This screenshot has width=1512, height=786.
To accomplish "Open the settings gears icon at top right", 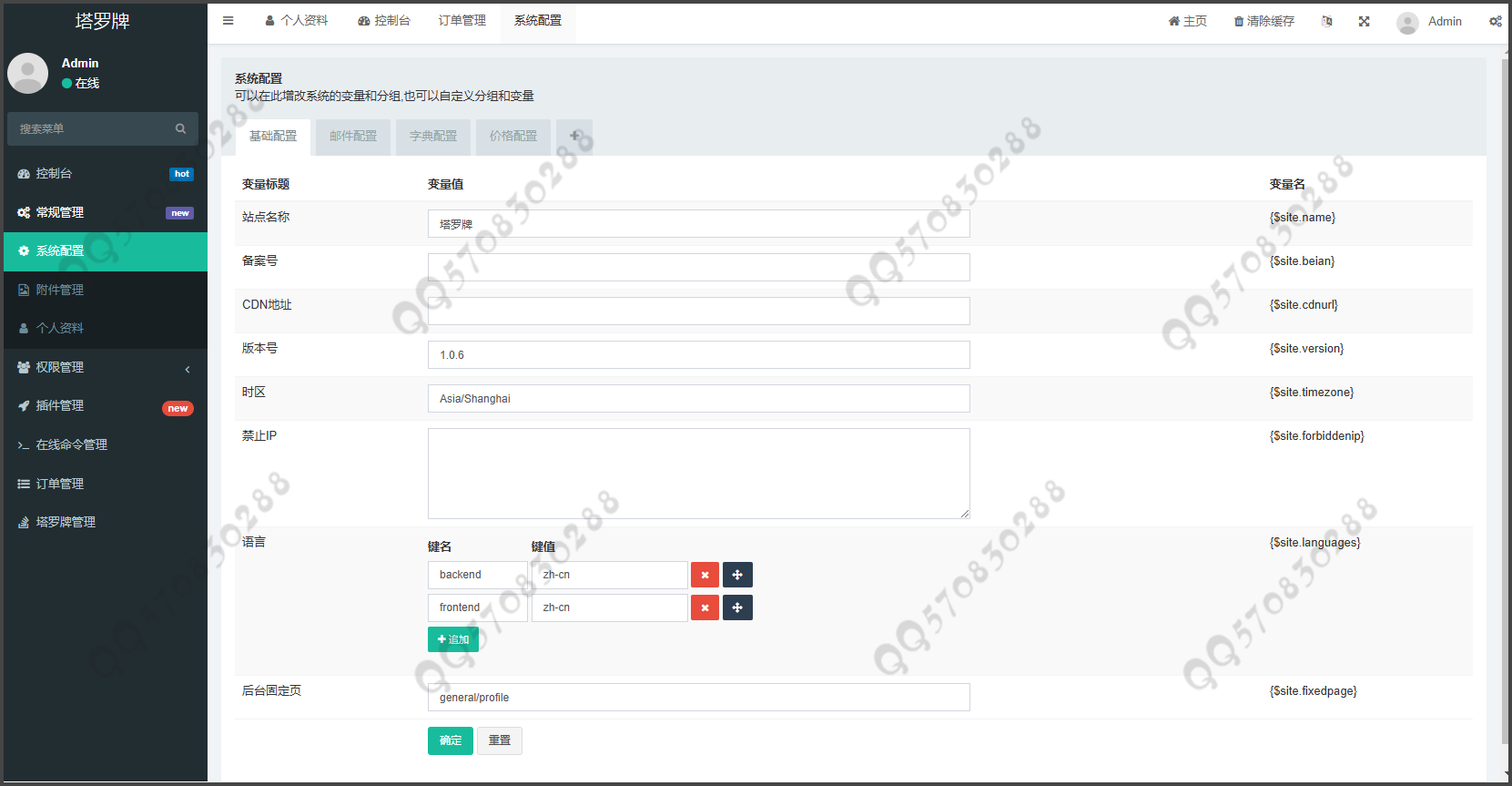I will [x=1495, y=21].
